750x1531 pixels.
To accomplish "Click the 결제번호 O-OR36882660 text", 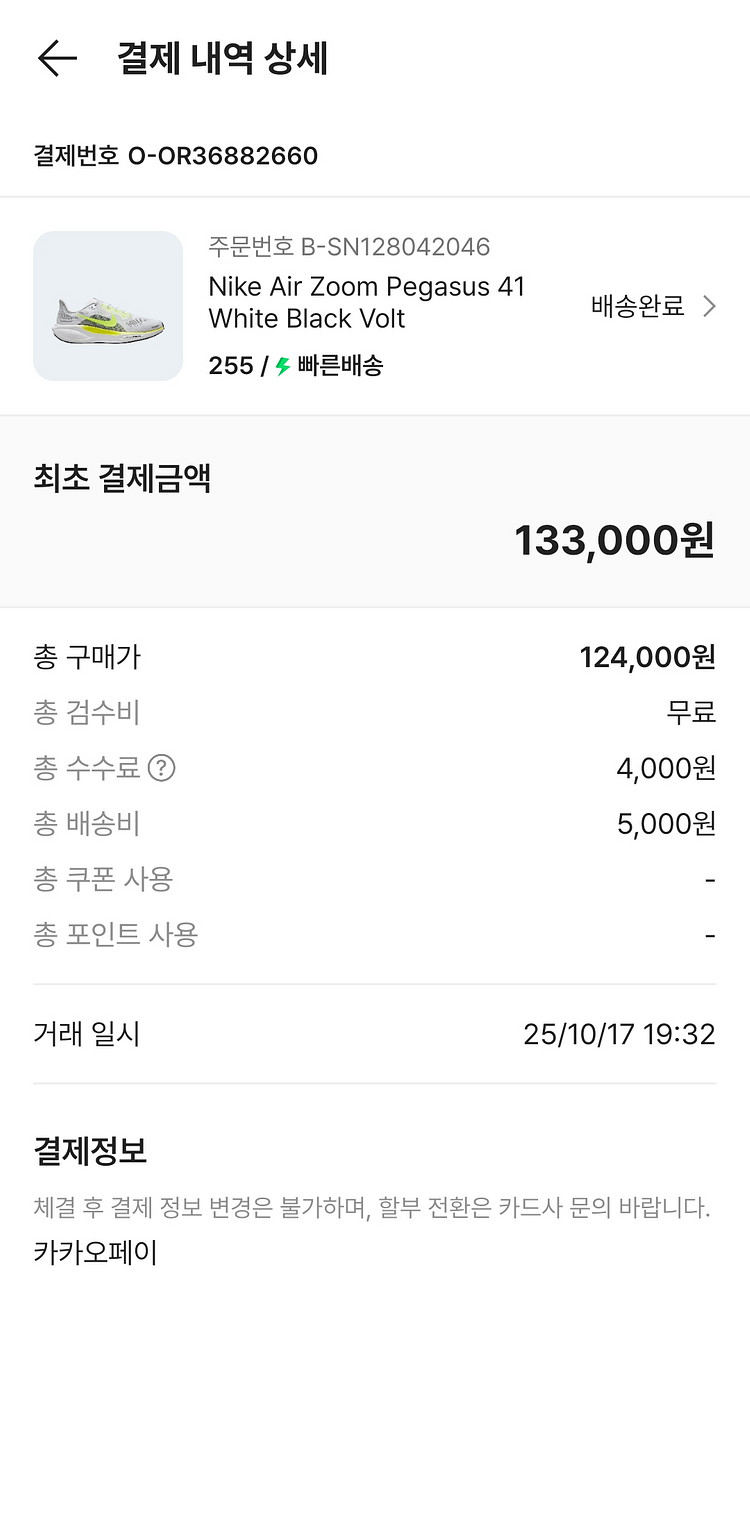I will point(176,156).
